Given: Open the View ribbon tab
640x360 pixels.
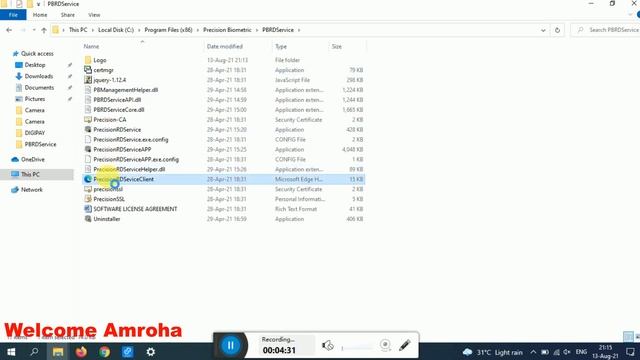Looking at the screenshot, I should coord(94,15).
